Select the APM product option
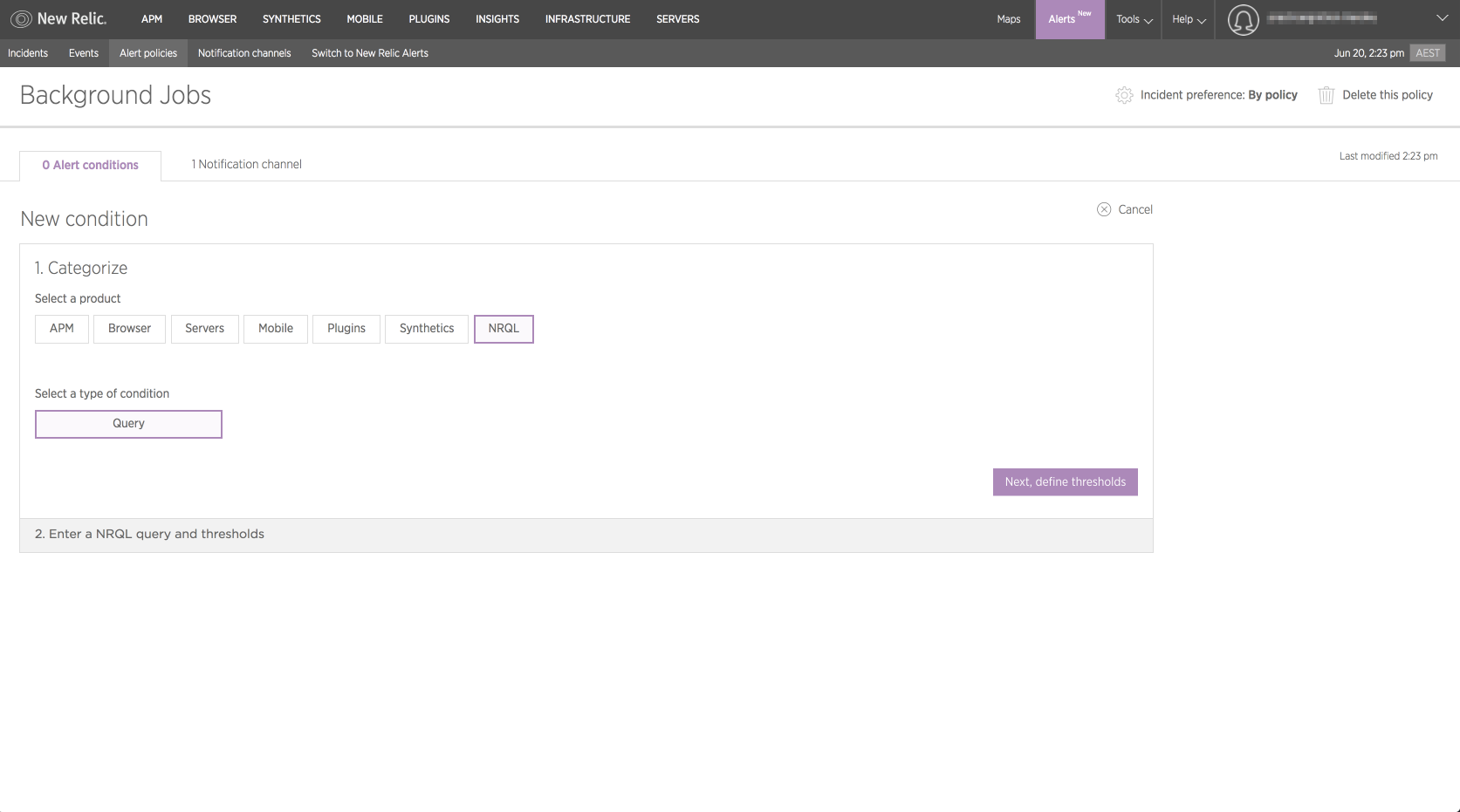Viewport: 1460px width, 812px height. 62,329
